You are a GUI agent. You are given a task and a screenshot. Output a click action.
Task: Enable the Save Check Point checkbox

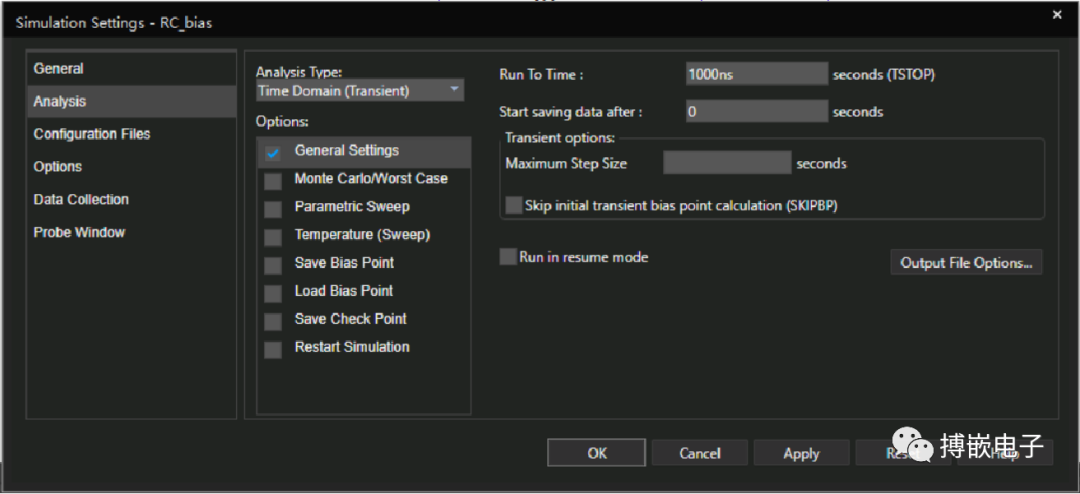[x=273, y=322]
